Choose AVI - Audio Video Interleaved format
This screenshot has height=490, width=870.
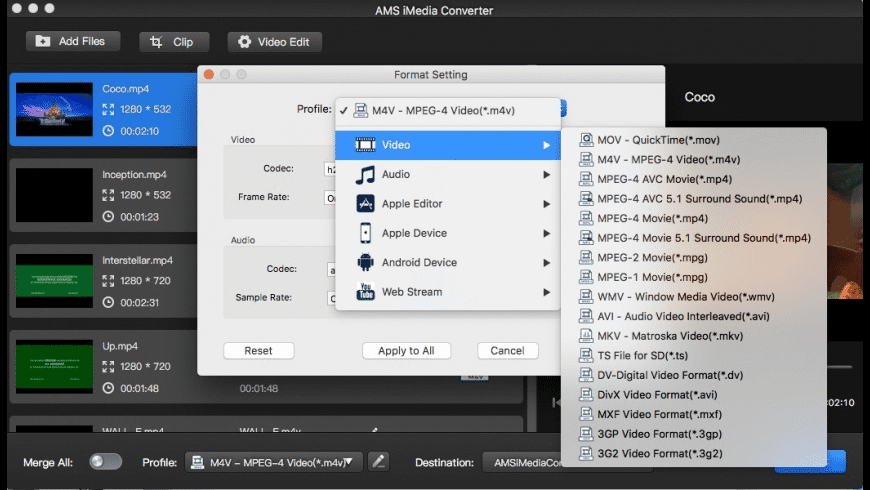pos(694,316)
